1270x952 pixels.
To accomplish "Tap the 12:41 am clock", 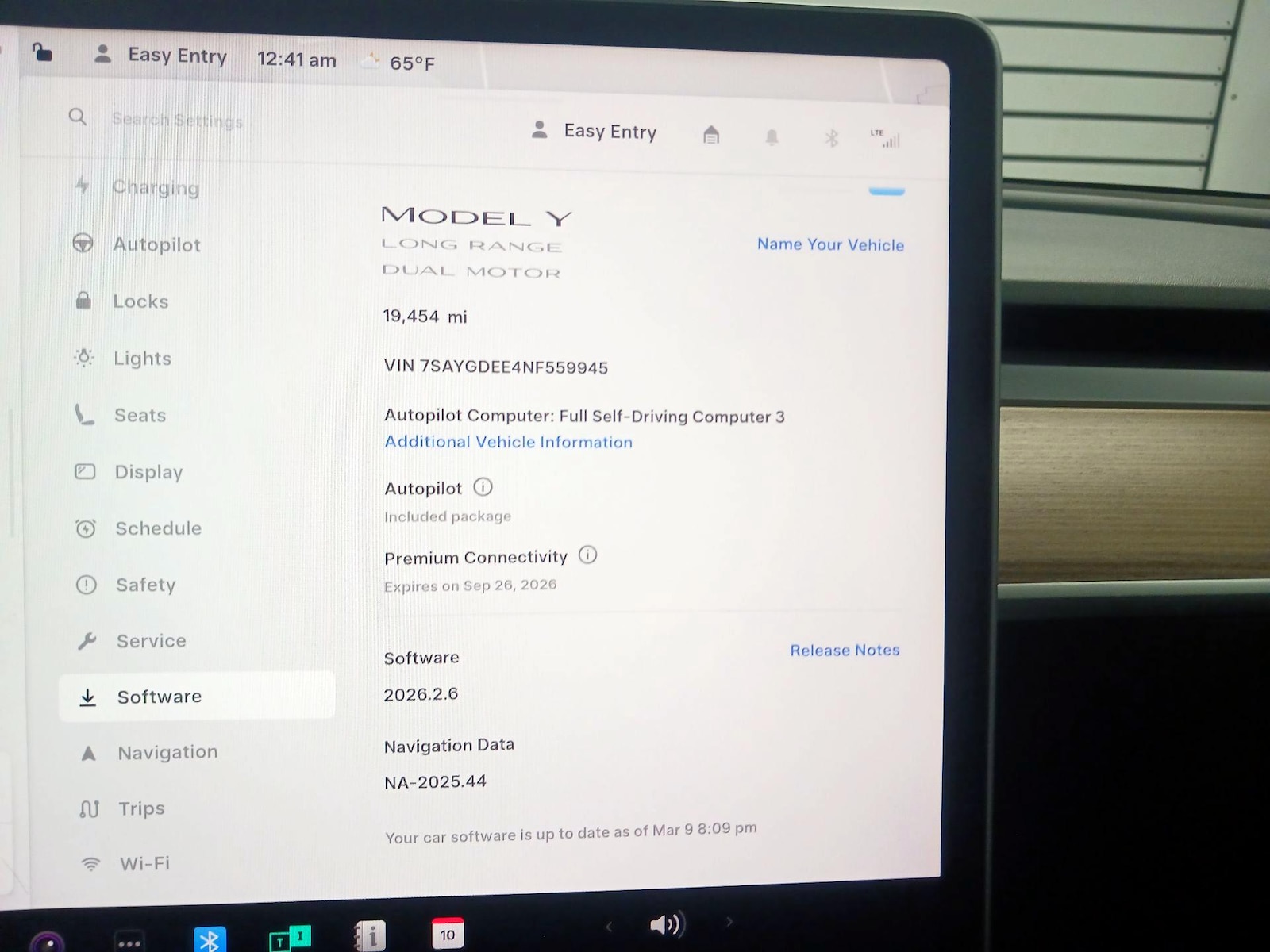I will (296, 59).
